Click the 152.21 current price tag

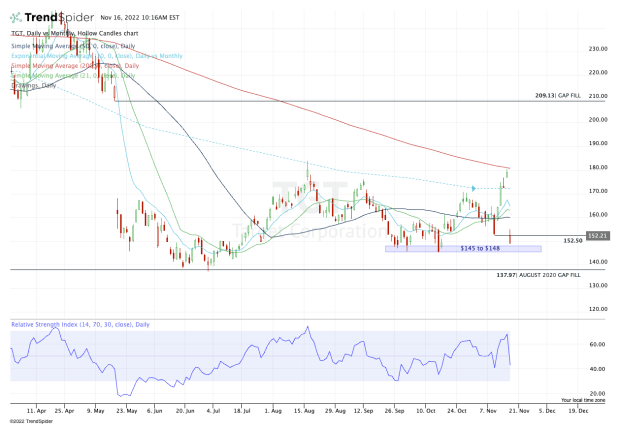pyautogui.click(x=598, y=236)
